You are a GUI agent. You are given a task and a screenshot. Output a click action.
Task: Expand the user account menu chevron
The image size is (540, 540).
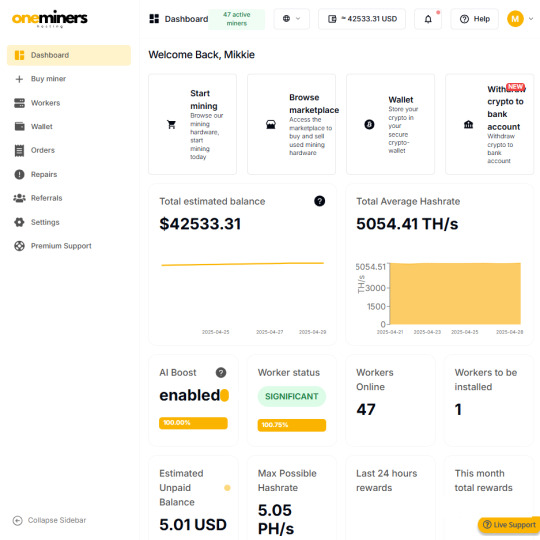[x=531, y=19]
